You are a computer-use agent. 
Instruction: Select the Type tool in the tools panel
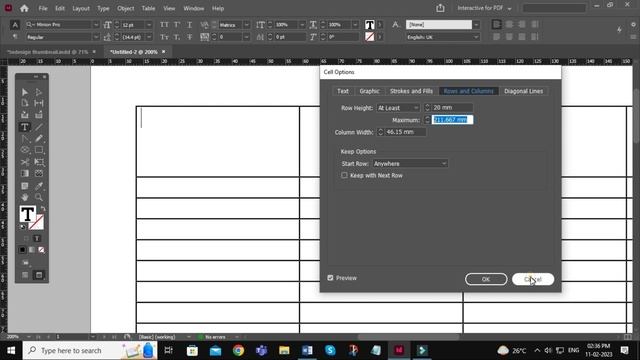pyautogui.click(x=25, y=127)
